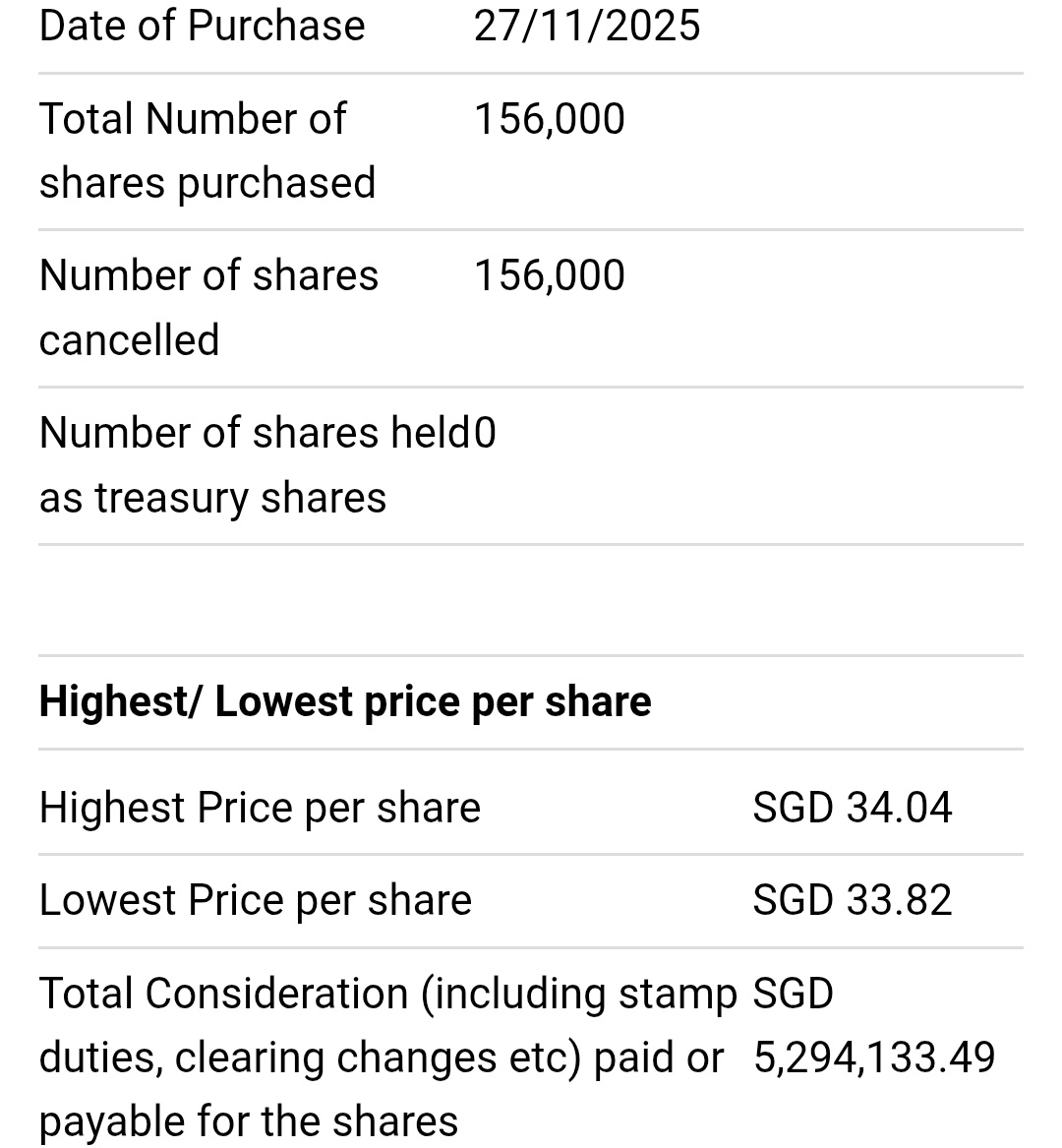
Task: Select the Date of Purchase label
Action: point(202,27)
